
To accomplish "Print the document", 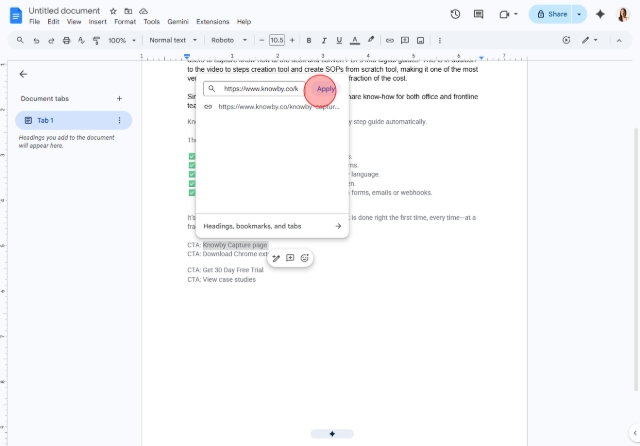I will tap(66, 40).
